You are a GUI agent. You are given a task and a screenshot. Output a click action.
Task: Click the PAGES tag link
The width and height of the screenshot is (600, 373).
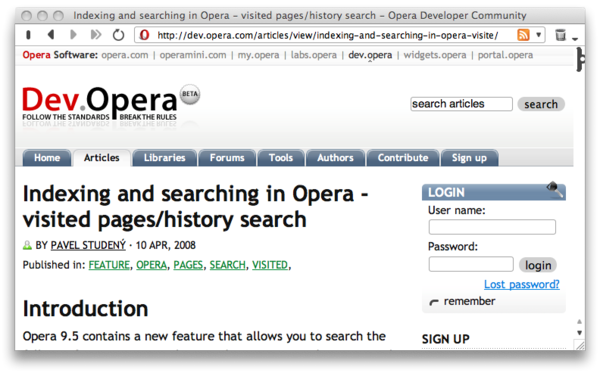[188, 265]
